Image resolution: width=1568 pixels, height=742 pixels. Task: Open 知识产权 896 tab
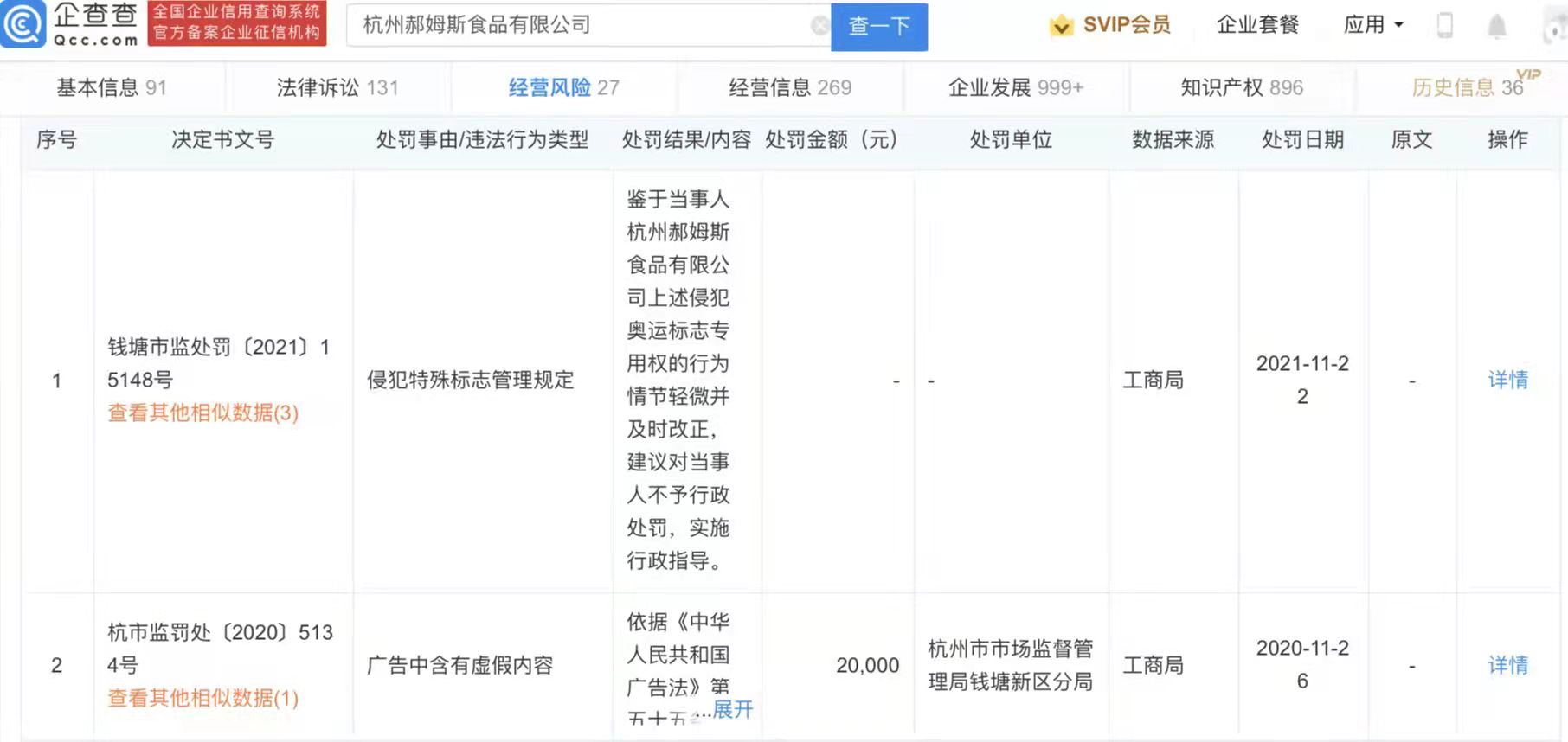(1242, 87)
